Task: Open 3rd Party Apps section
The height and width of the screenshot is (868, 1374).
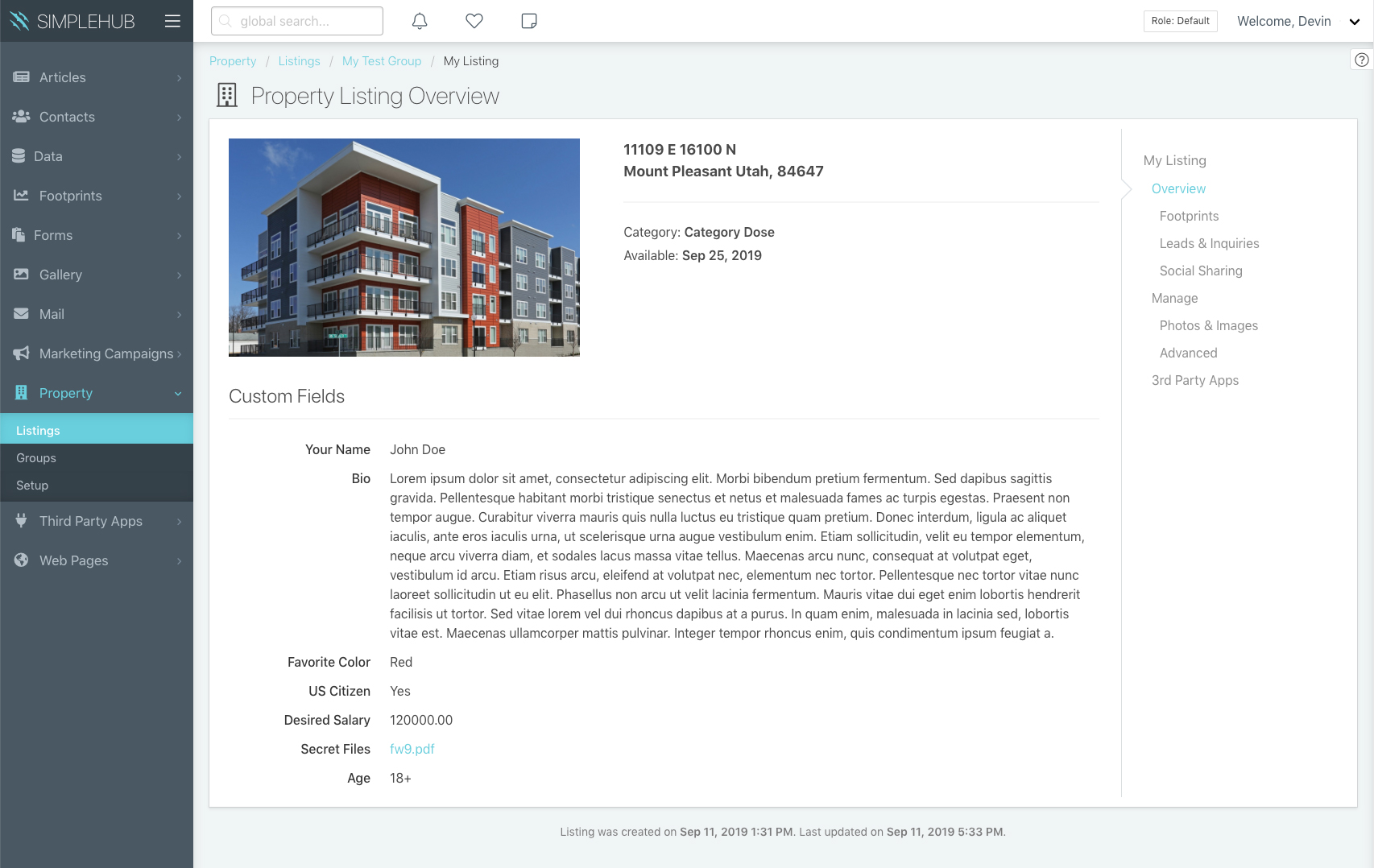Action: coord(1194,380)
